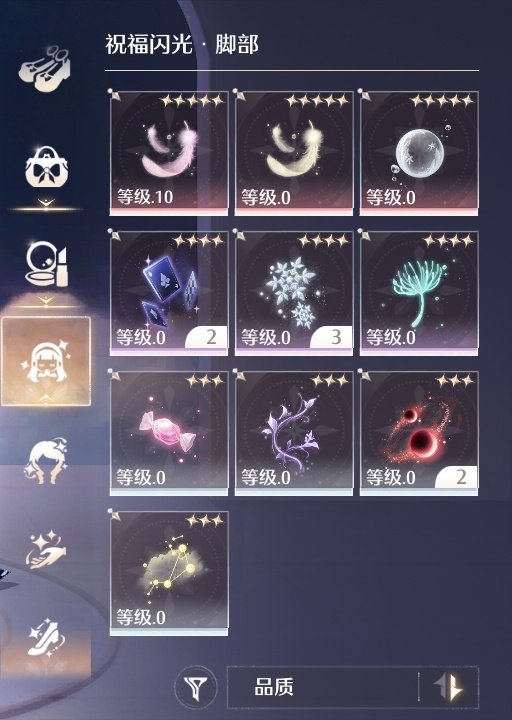512x720 pixels.
Task: Open the handbag accessories category
Action: click(x=47, y=168)
